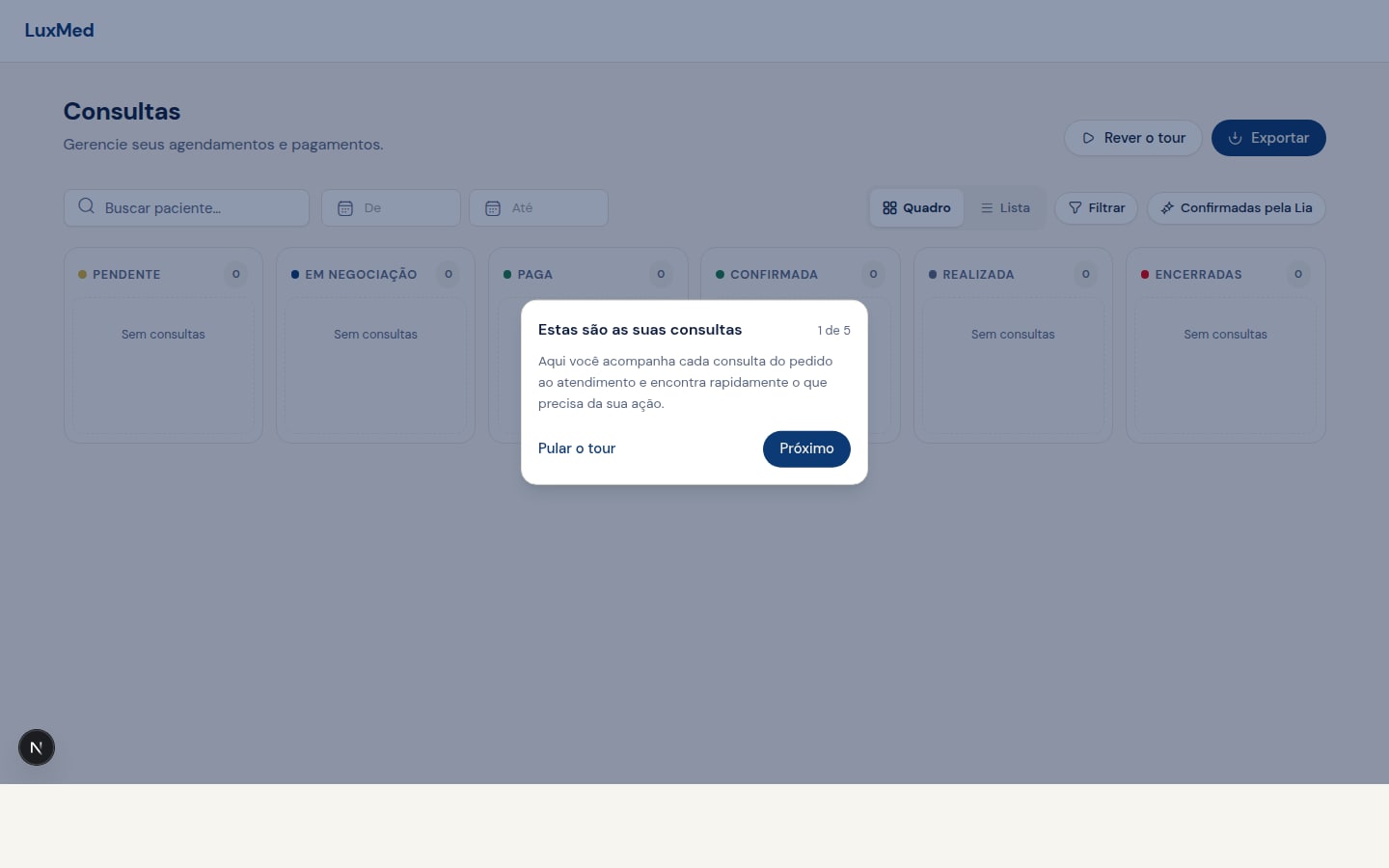Click Próximo in the tour popup
This screenshot has width=1389, height=868.
pos(806,448)
